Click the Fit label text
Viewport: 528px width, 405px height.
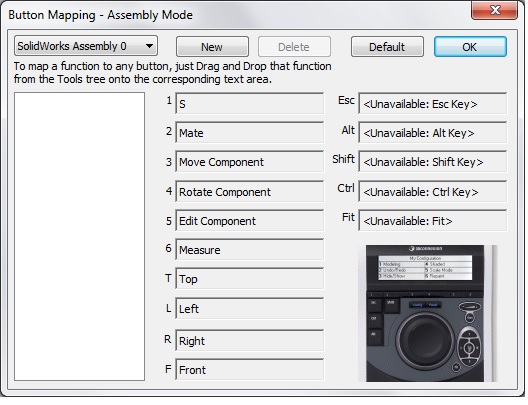pos(348,217)
